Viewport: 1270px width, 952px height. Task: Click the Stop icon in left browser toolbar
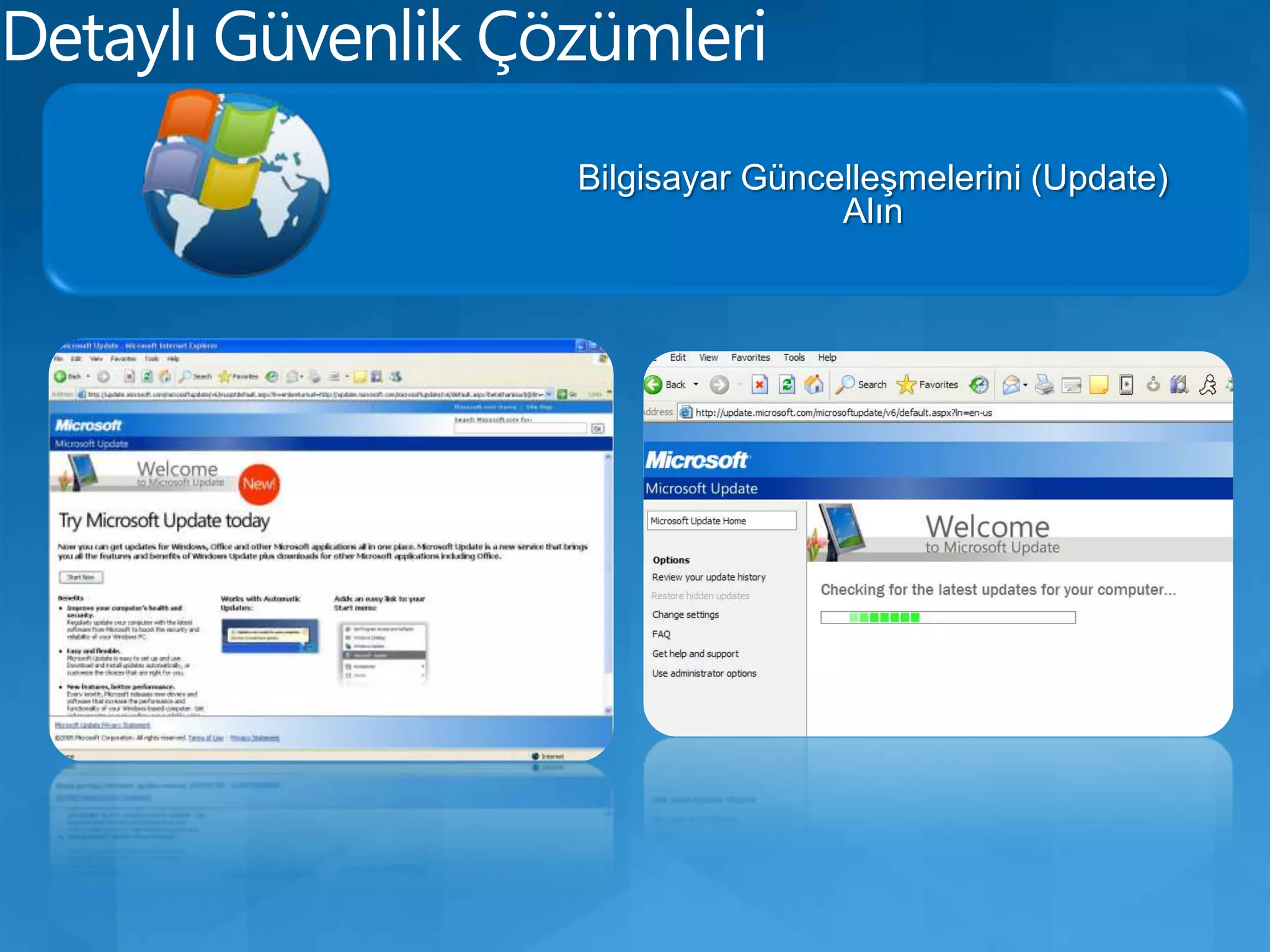coord(129,376)
